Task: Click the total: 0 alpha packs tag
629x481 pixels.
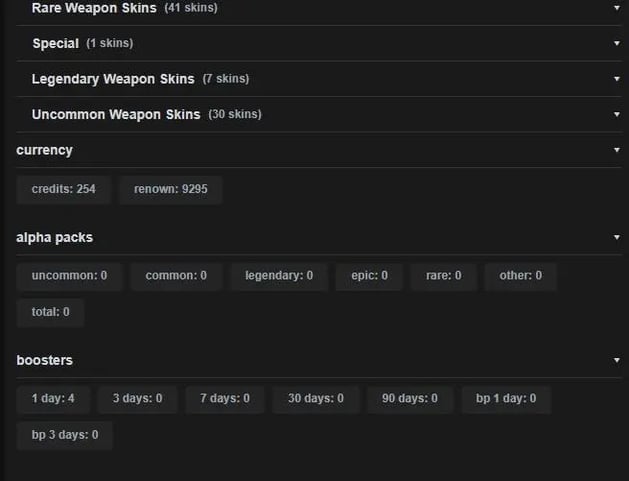Action: click(x=50, y=312)
